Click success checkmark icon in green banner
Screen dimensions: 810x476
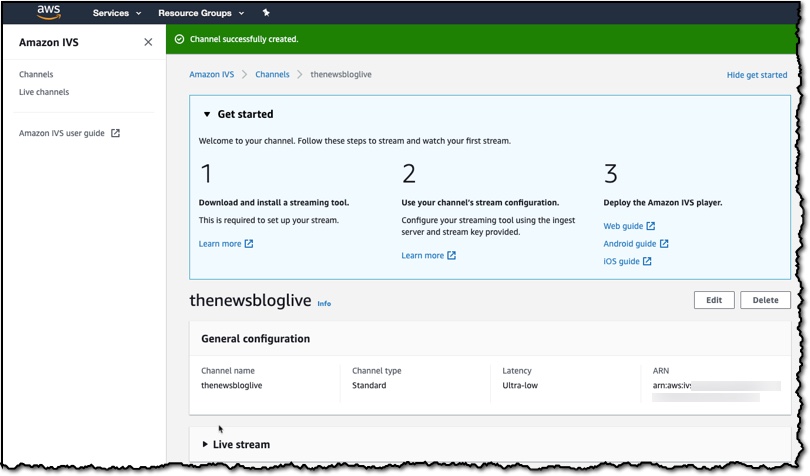pyautogui.click(x=179, y=39)
